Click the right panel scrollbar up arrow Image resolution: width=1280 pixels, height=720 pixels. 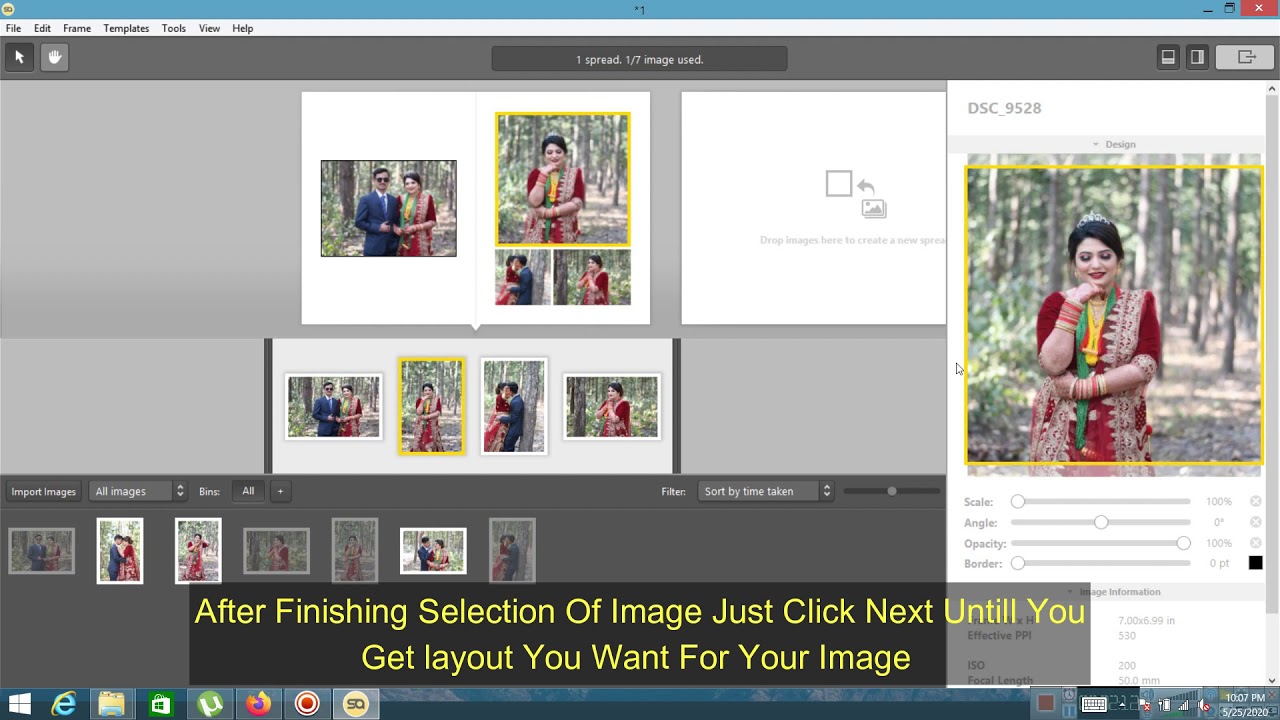pos(1272,88)
